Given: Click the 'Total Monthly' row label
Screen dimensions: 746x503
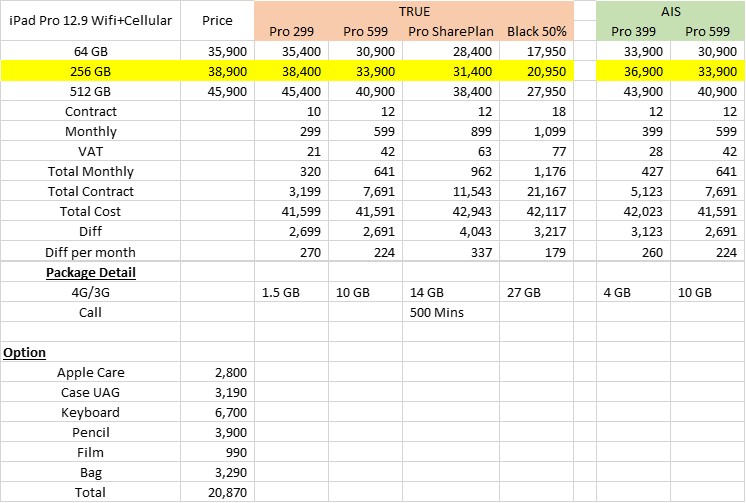Looking at the screenshot, I should click(90, 171).
